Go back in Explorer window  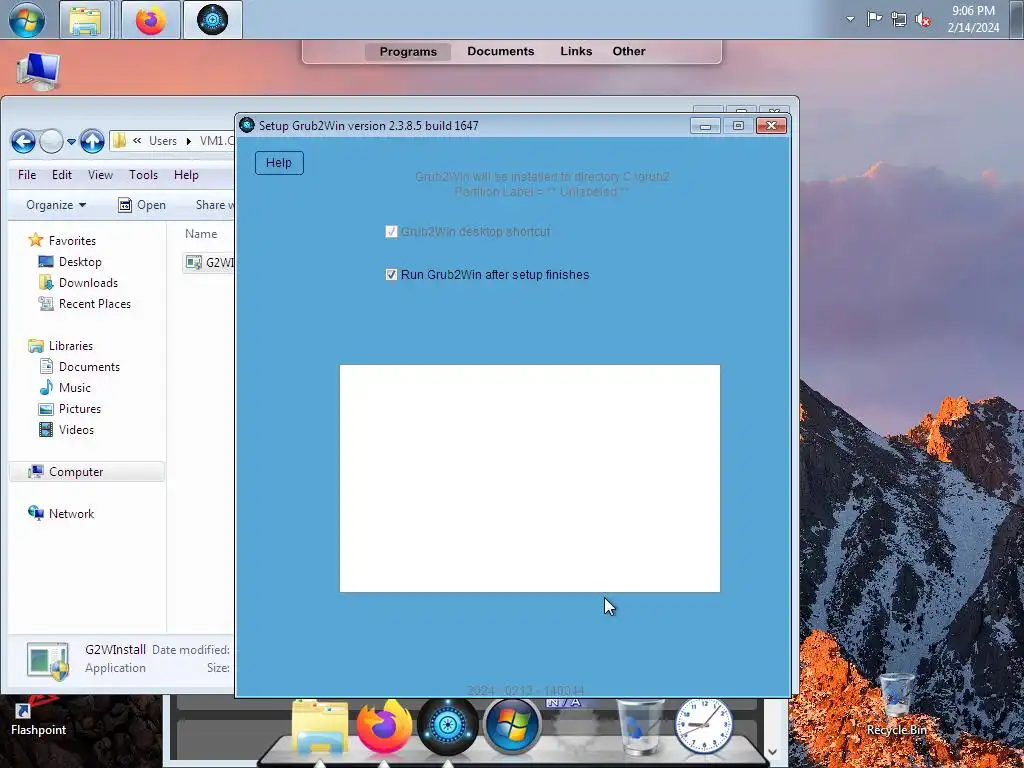point(23,141)
